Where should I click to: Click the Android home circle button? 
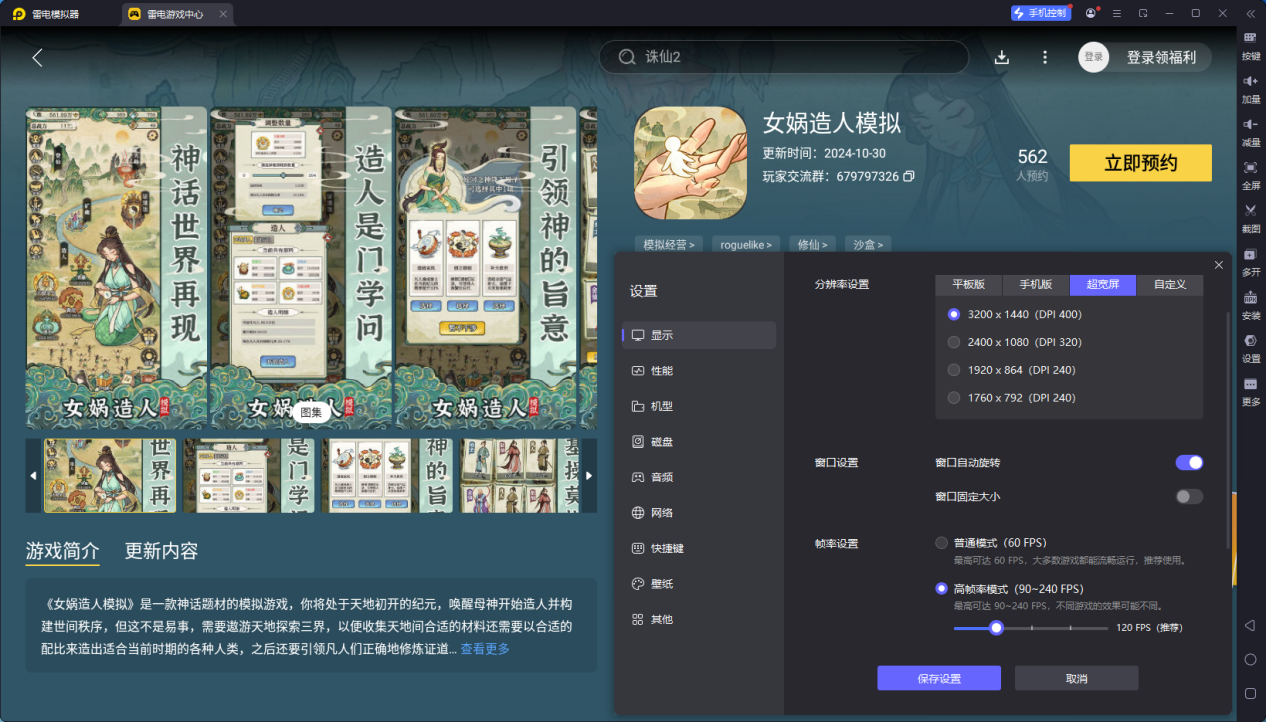click(x=1250, y=659)
